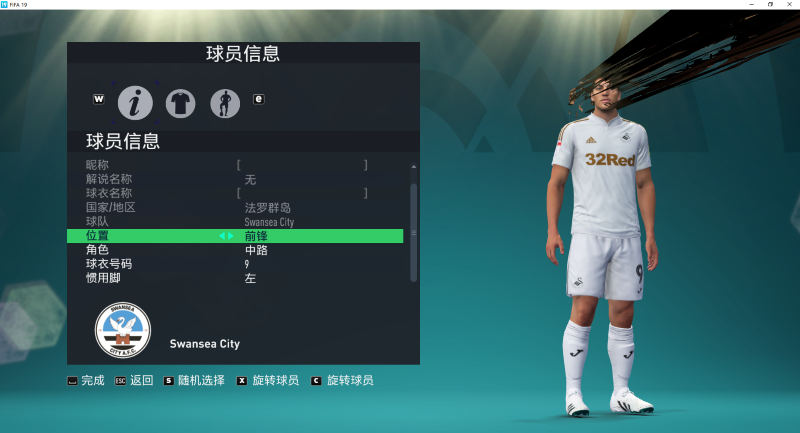Open the player body silhouette tab icon
Viewport: 800px width, 433px height.
pyautogui.click(x=225, y=104)
